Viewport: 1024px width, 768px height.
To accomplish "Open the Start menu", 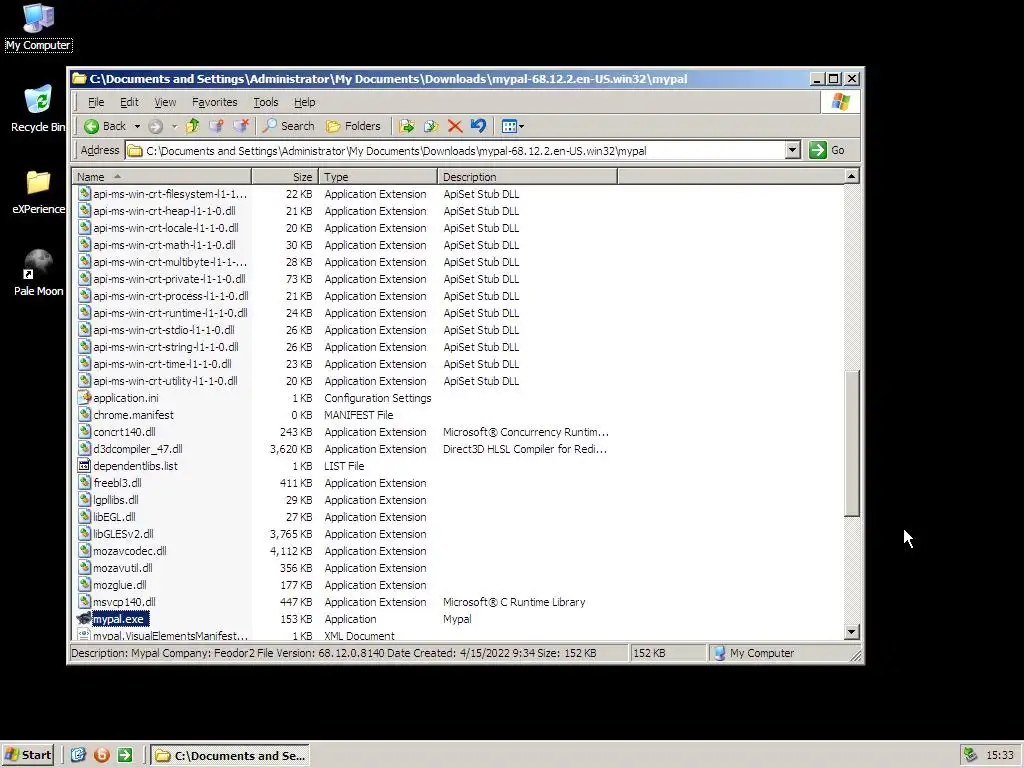I will 27,755.
